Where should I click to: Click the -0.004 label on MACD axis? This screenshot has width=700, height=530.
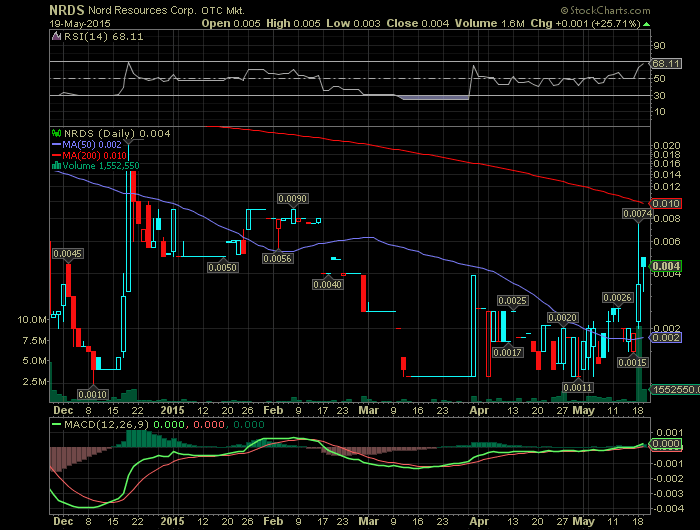tap(667, 509)
